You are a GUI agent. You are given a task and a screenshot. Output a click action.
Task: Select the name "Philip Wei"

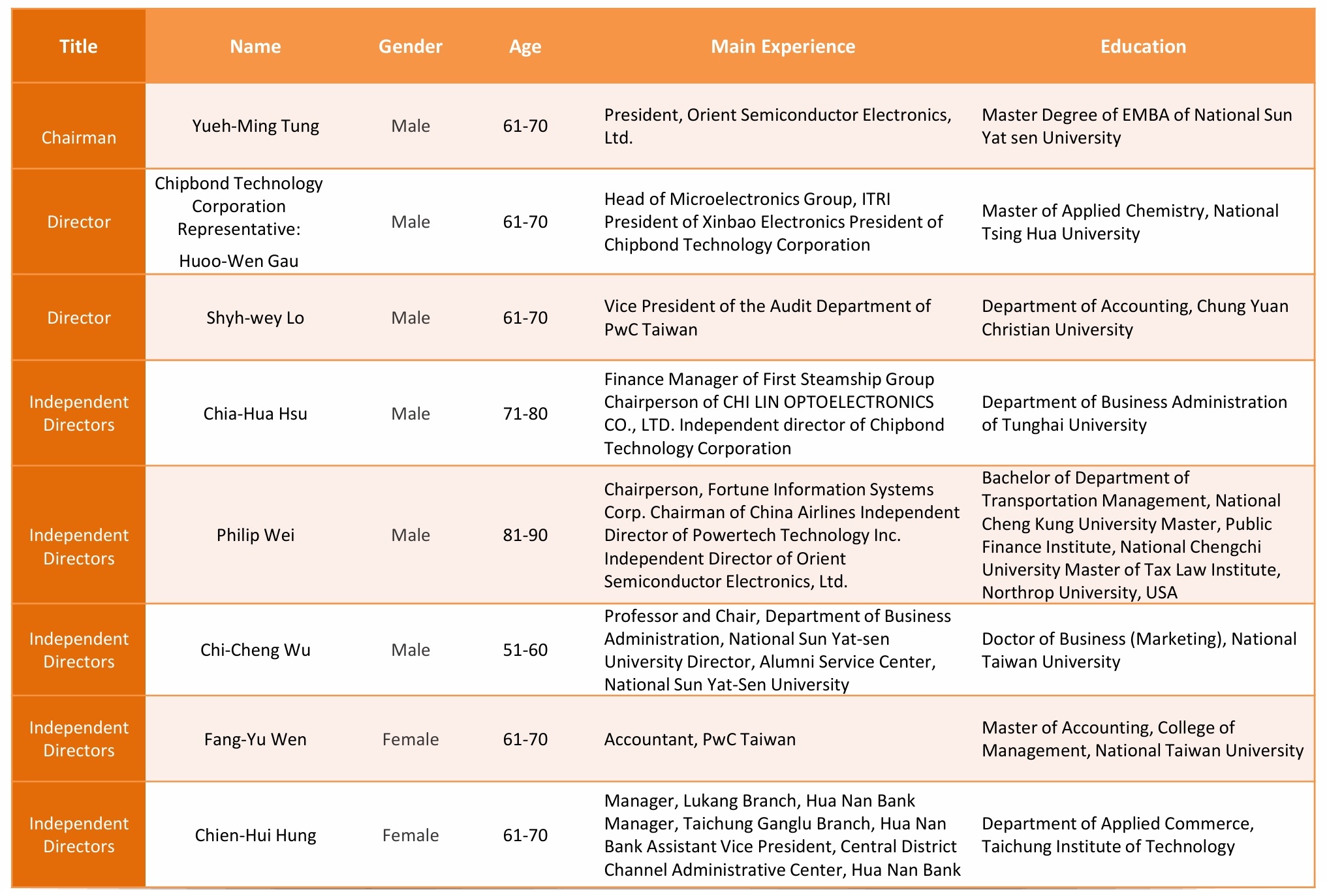click(255, 535)
